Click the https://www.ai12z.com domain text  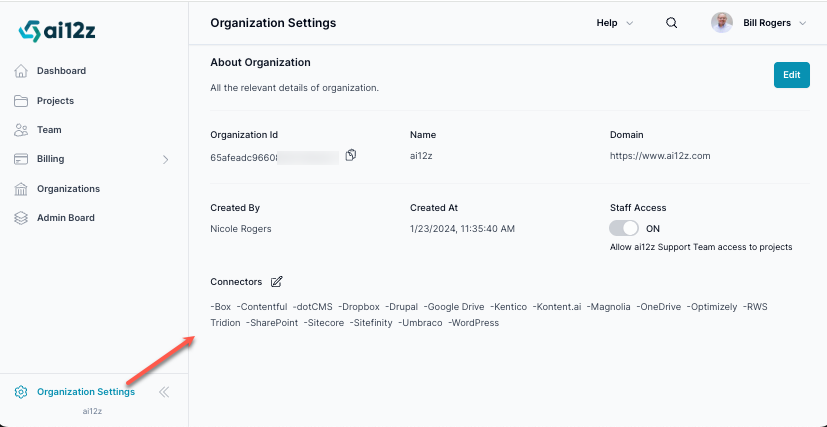[x=660, y=156]
